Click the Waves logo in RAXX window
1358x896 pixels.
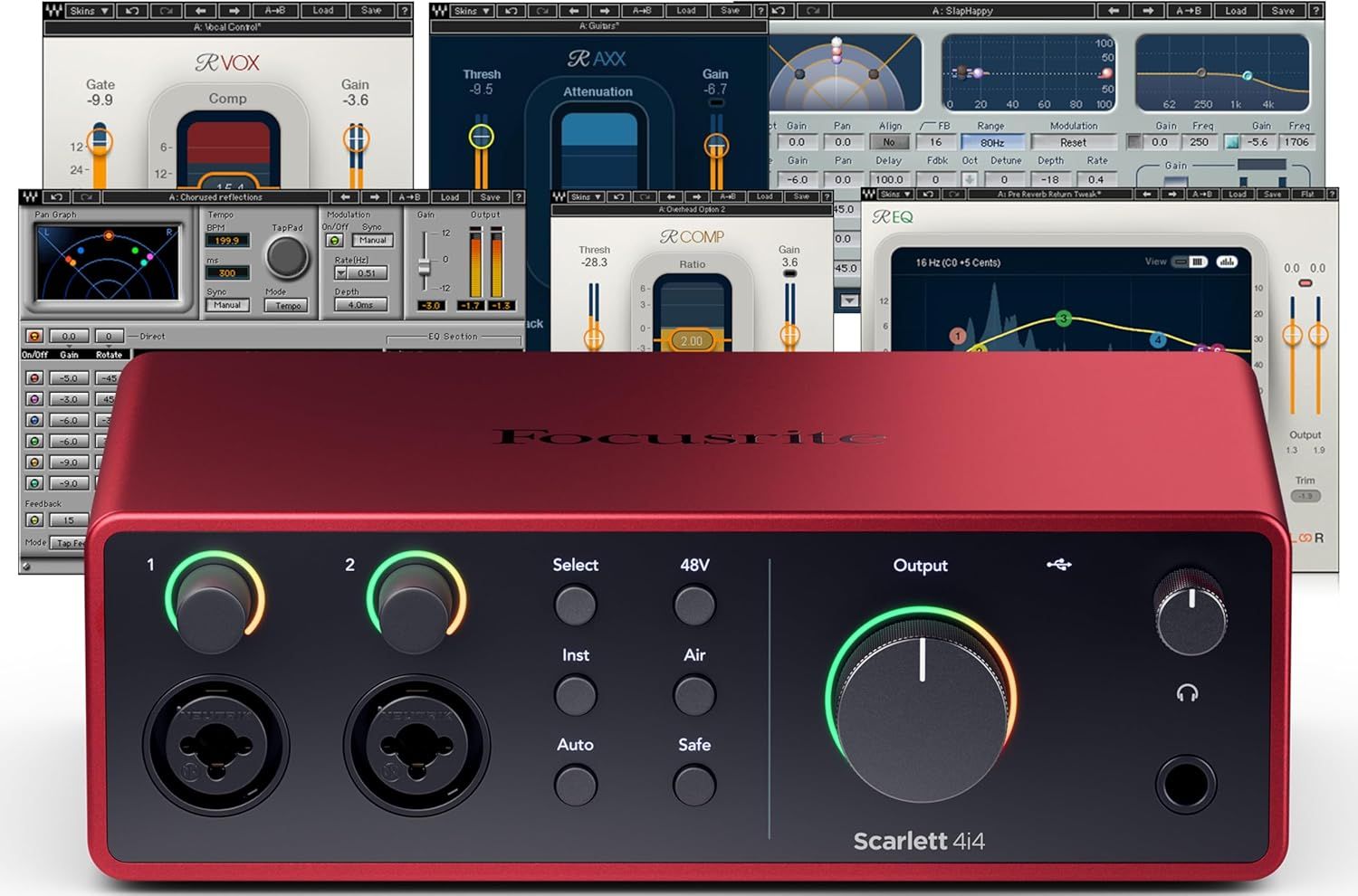click(439, 11)
